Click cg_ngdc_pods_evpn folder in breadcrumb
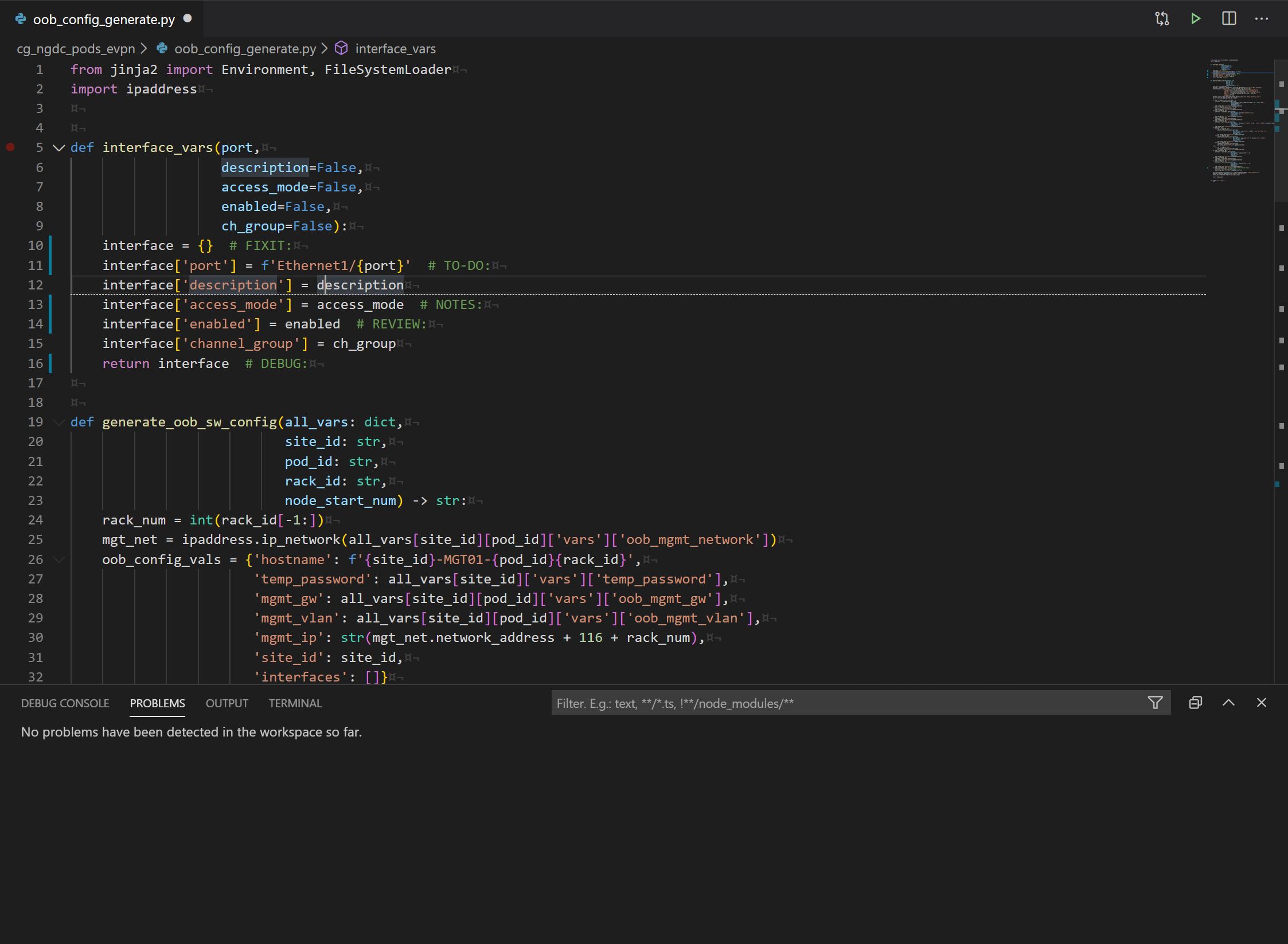Viewport: 1288px width, 944px height. 76,49
